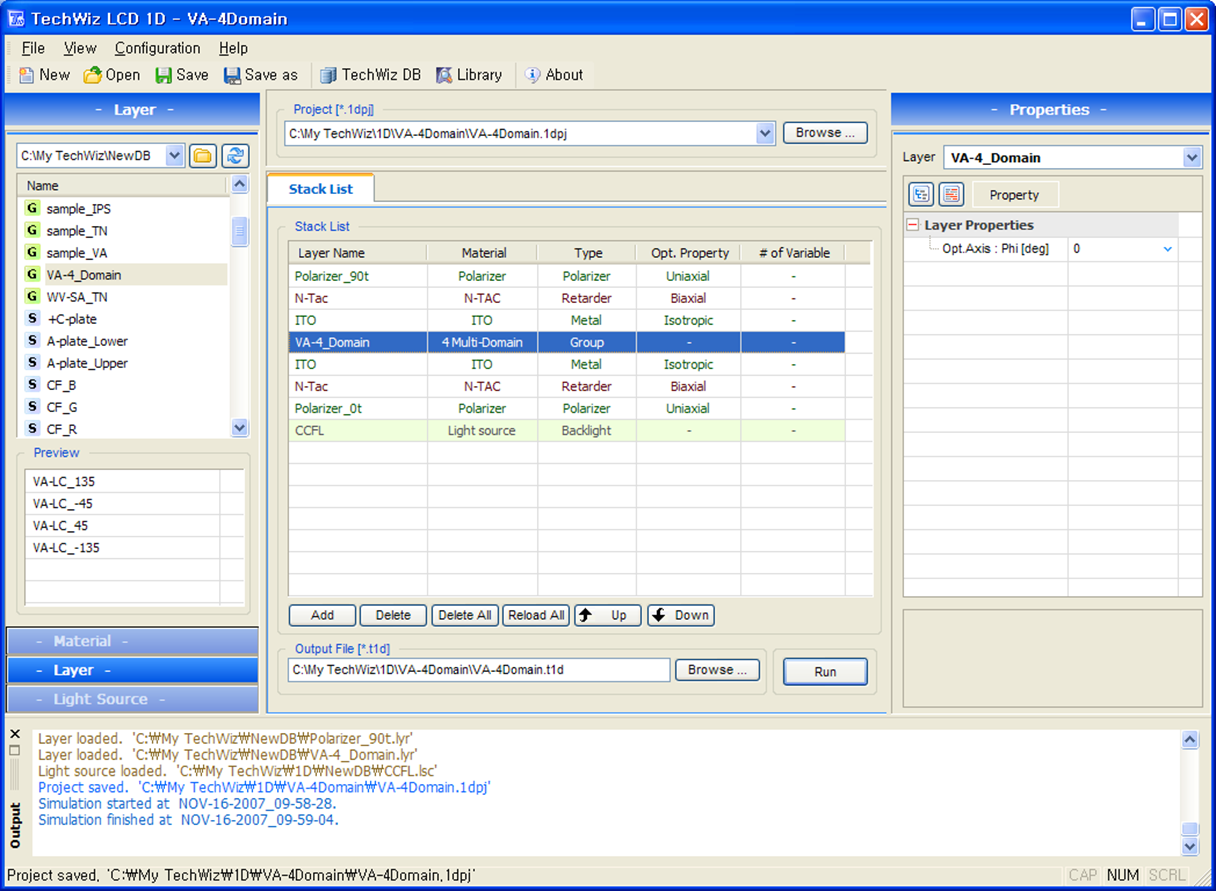
Task: Click the refresh icon in Layer panel
Action: (x=234, y=155)
